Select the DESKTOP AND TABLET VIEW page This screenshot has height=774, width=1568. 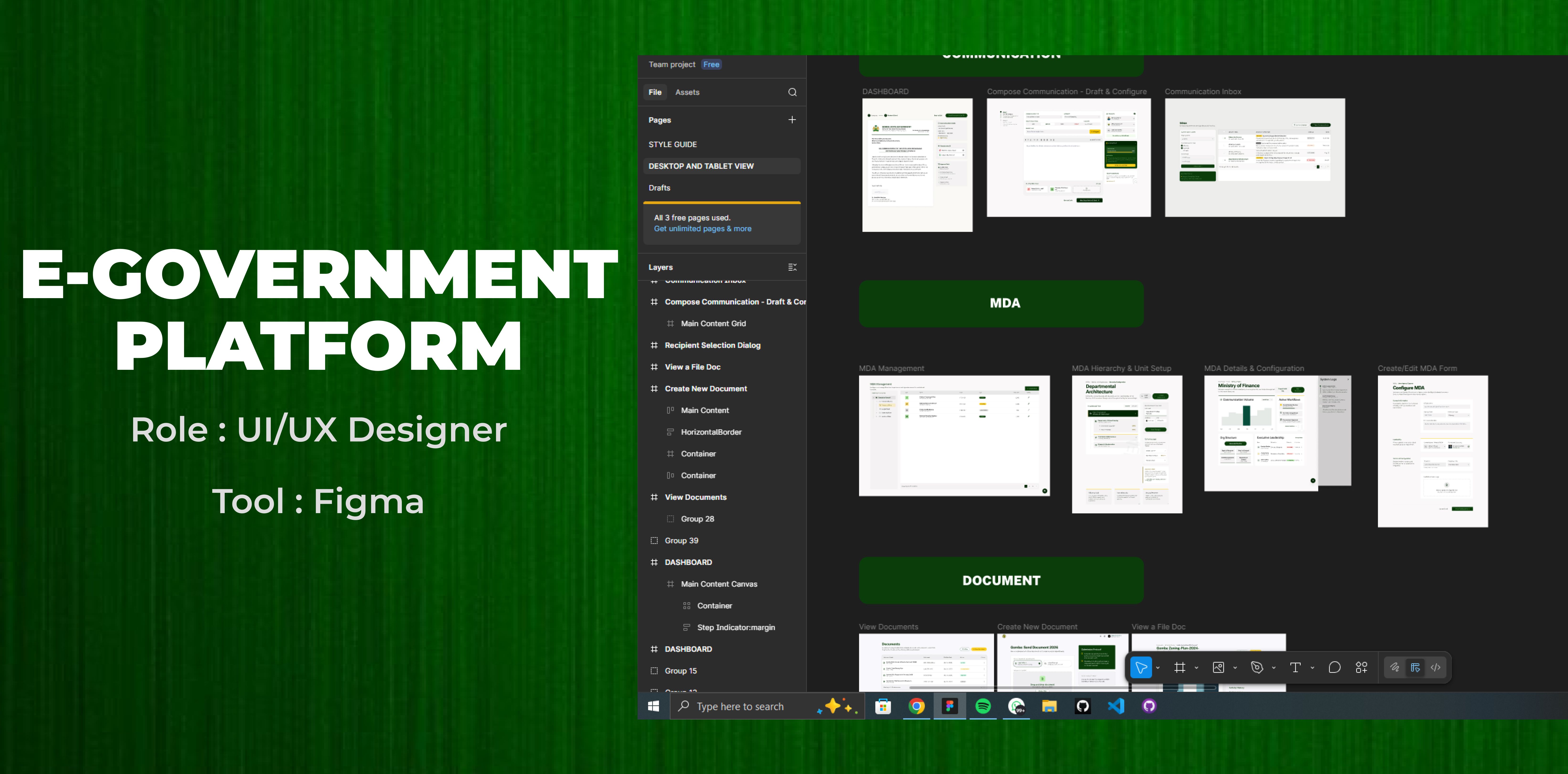tap(722, 166)
